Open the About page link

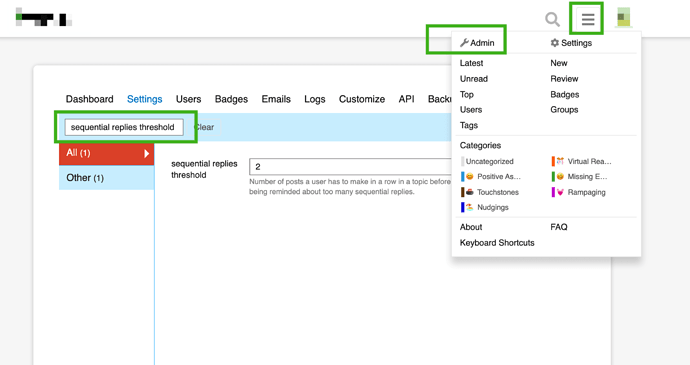tap(471, 227)
